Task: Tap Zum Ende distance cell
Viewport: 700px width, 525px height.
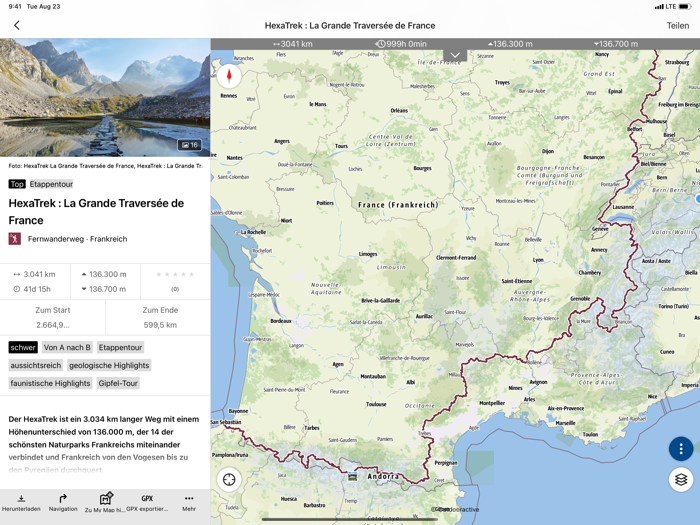Action: (x=160, y=317)
